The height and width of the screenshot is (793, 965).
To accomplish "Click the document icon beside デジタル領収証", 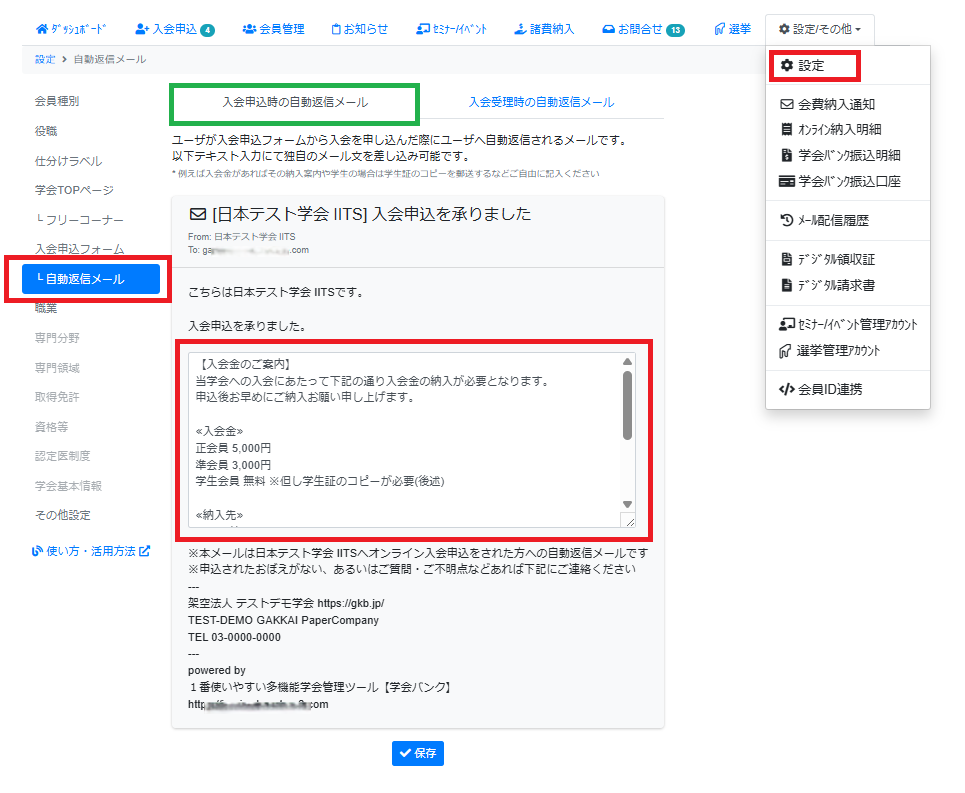I will point(786,259).
